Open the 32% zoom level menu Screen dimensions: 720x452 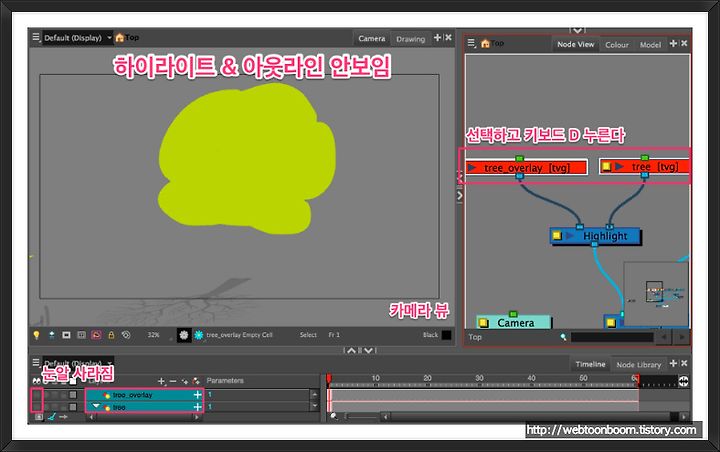[x=153, y=335]
